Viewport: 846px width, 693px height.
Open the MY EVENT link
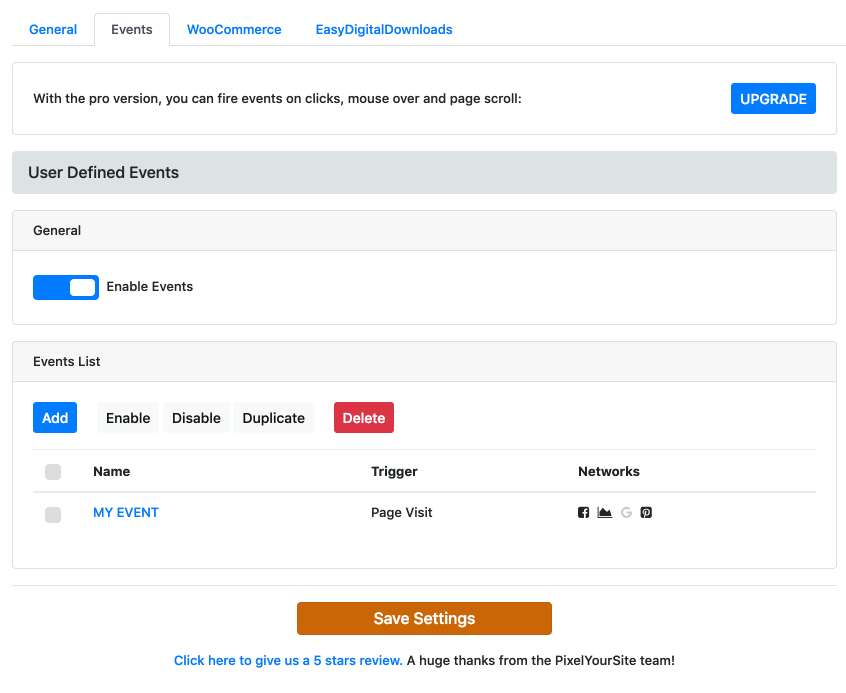pos(126,513)
